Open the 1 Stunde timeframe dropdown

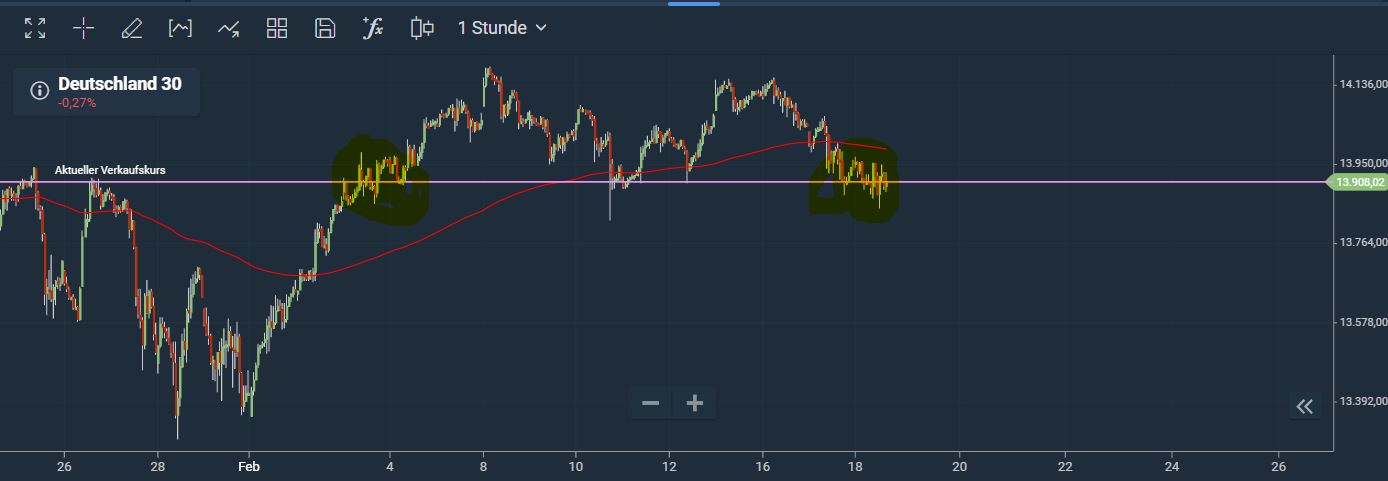[x=502, y=28]
